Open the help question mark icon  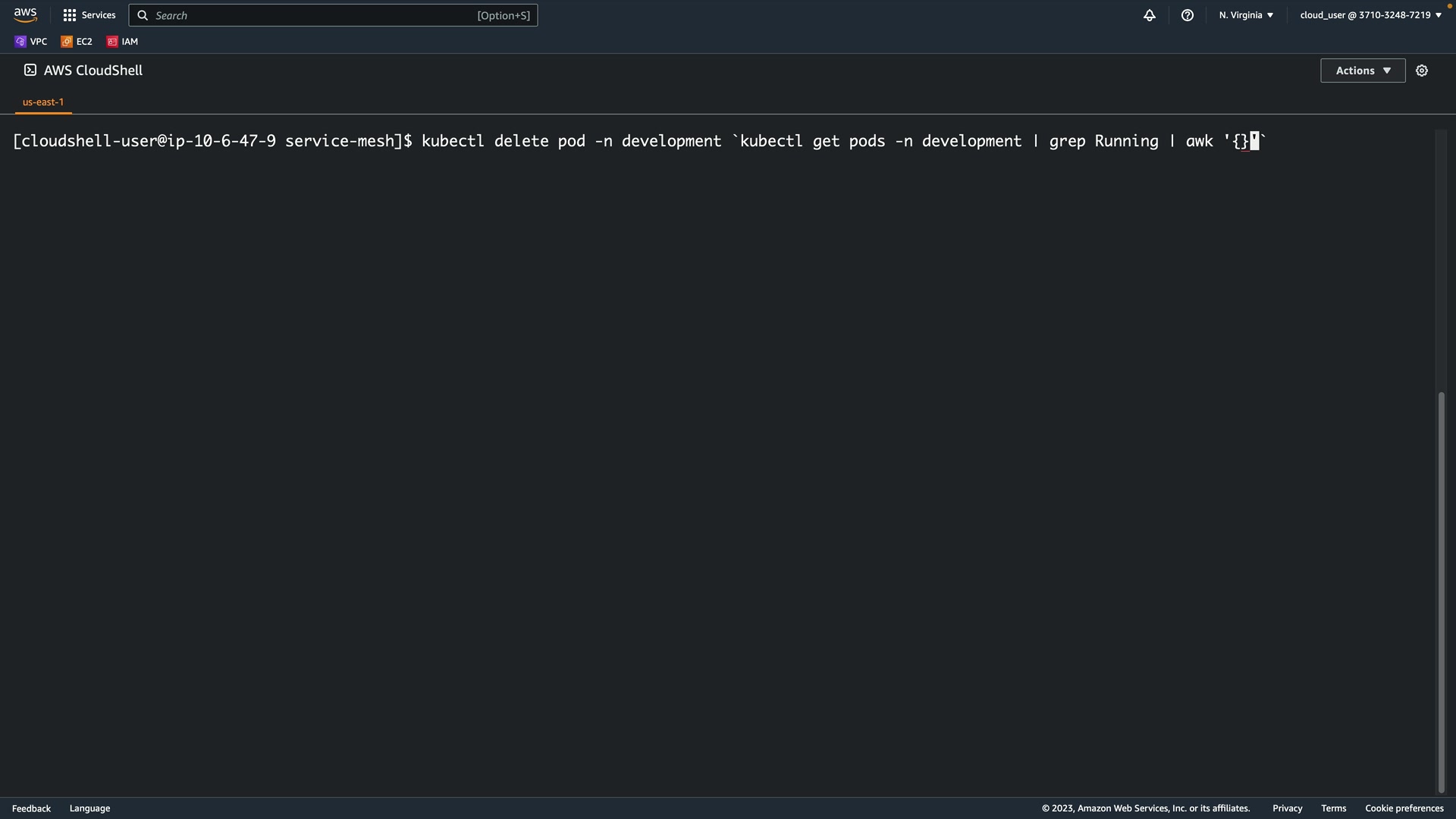click(1188, 15)
